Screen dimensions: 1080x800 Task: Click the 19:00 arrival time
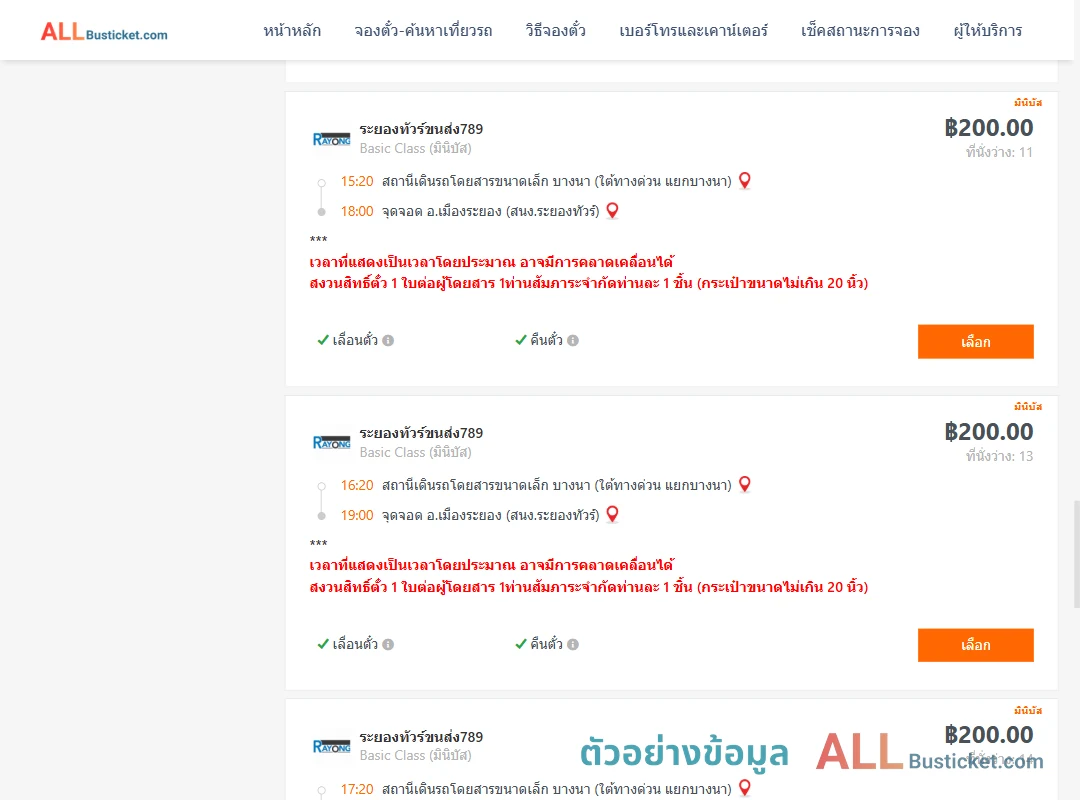click(357, 515)
